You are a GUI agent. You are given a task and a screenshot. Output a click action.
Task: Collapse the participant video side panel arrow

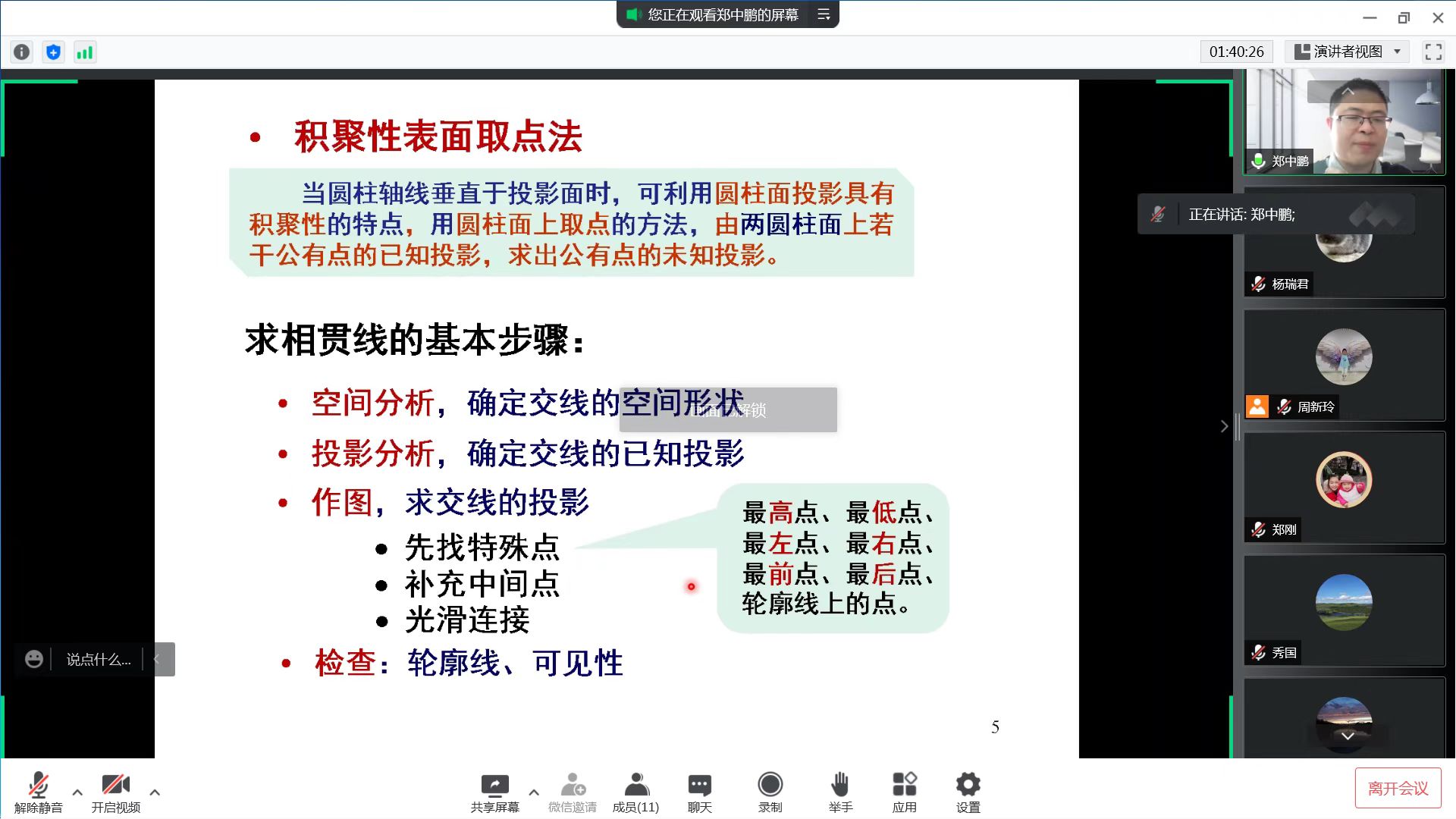point(1224,426)
